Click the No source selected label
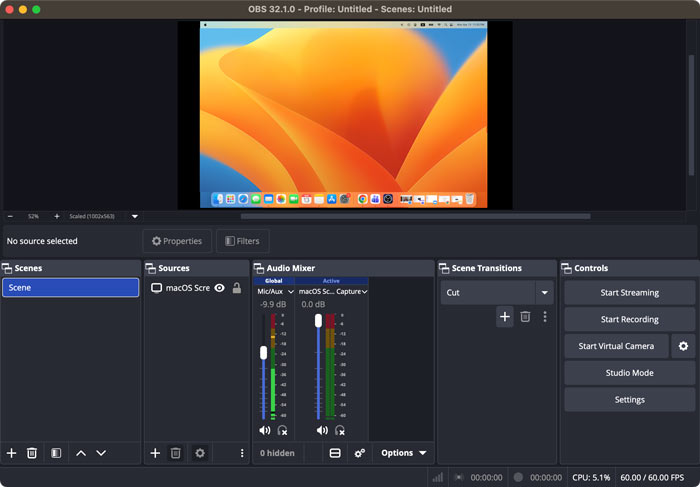 (x=42, y=241)
